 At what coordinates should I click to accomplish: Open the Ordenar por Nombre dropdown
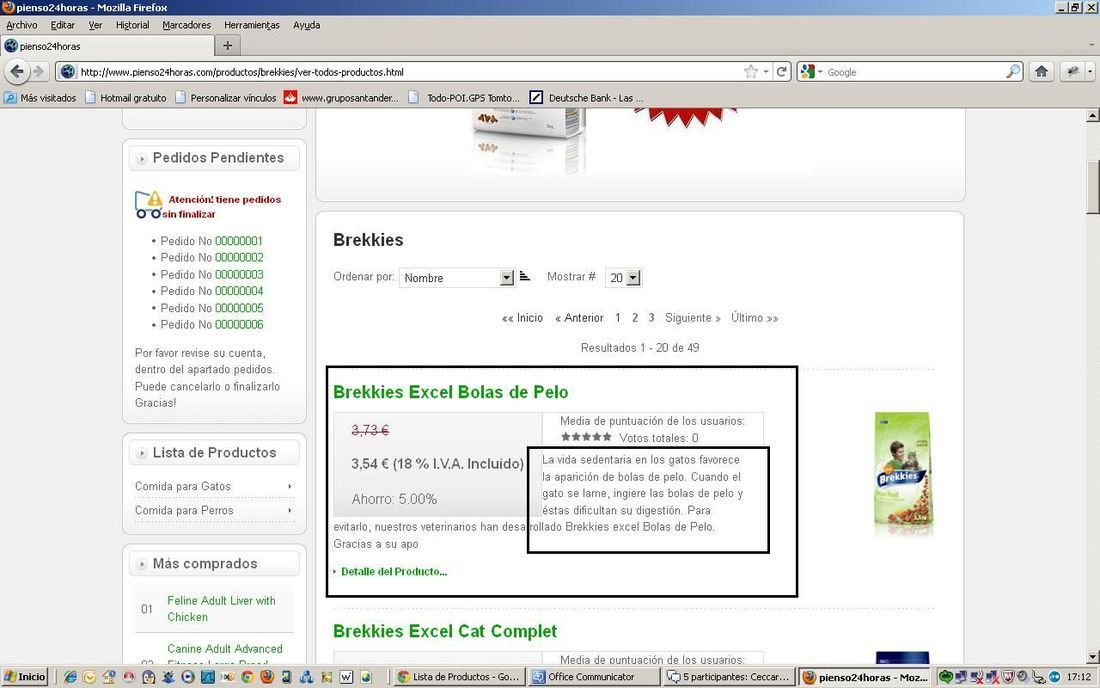point(507,278)
